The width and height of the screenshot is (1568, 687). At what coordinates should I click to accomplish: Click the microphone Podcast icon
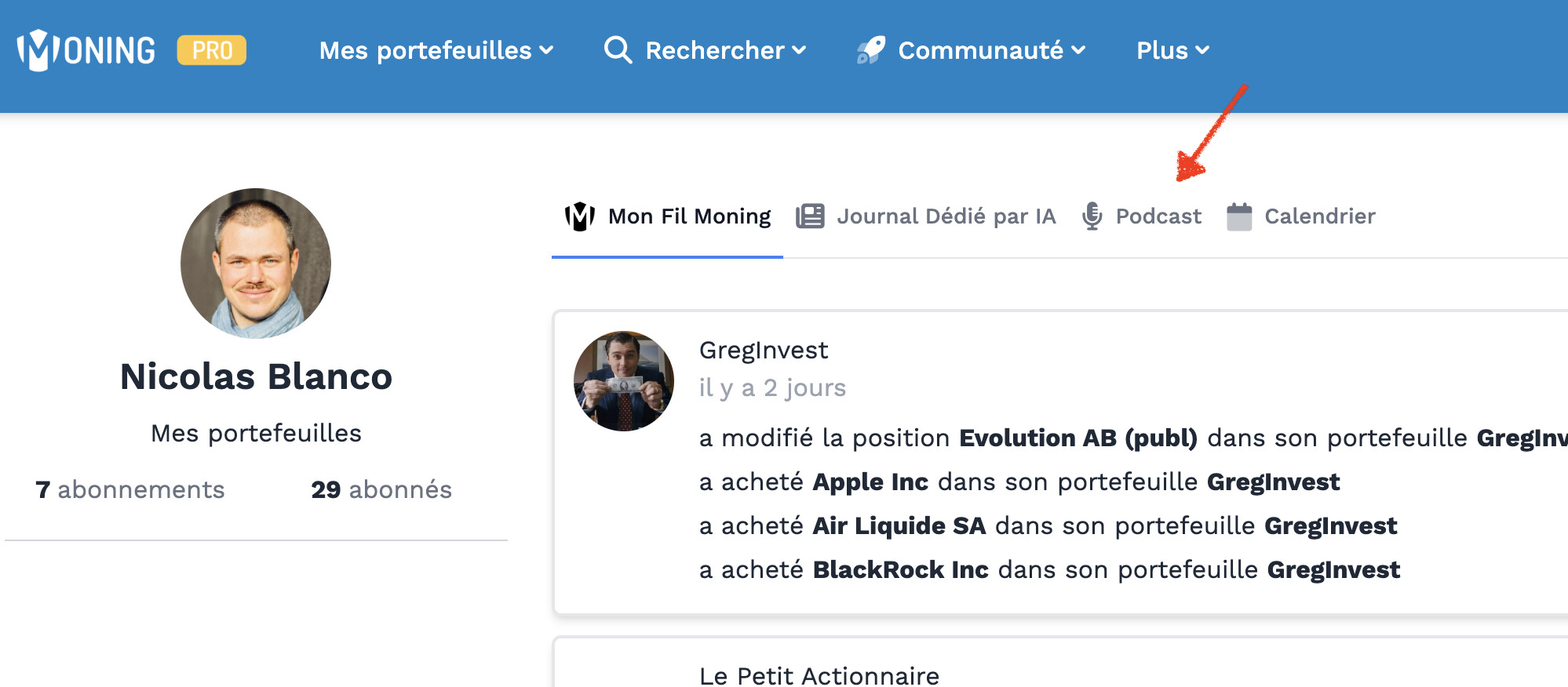[x=1092, y=216]
